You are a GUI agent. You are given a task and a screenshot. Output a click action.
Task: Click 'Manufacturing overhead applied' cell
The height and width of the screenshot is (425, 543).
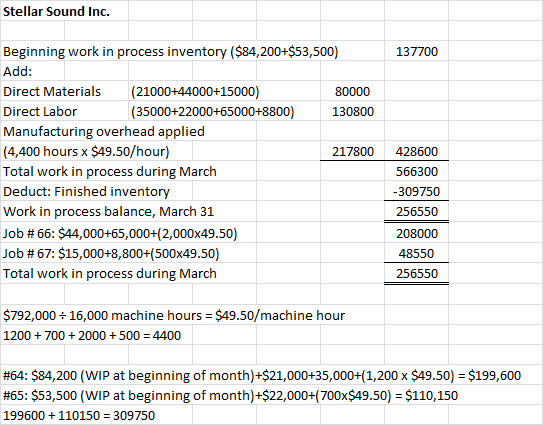(104, 132)
